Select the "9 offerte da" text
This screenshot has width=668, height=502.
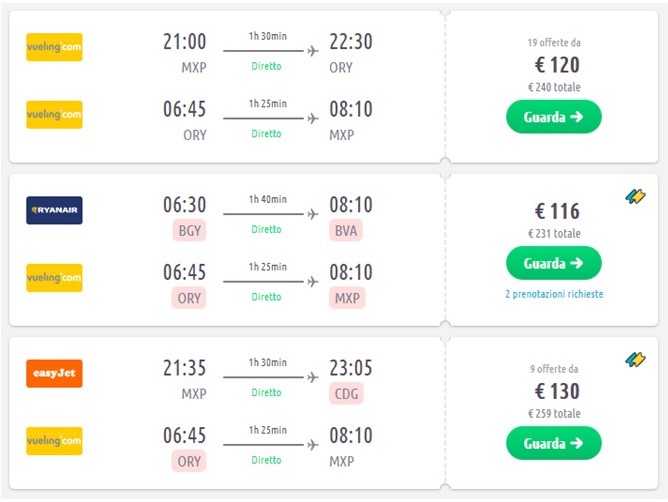(554, 369)
